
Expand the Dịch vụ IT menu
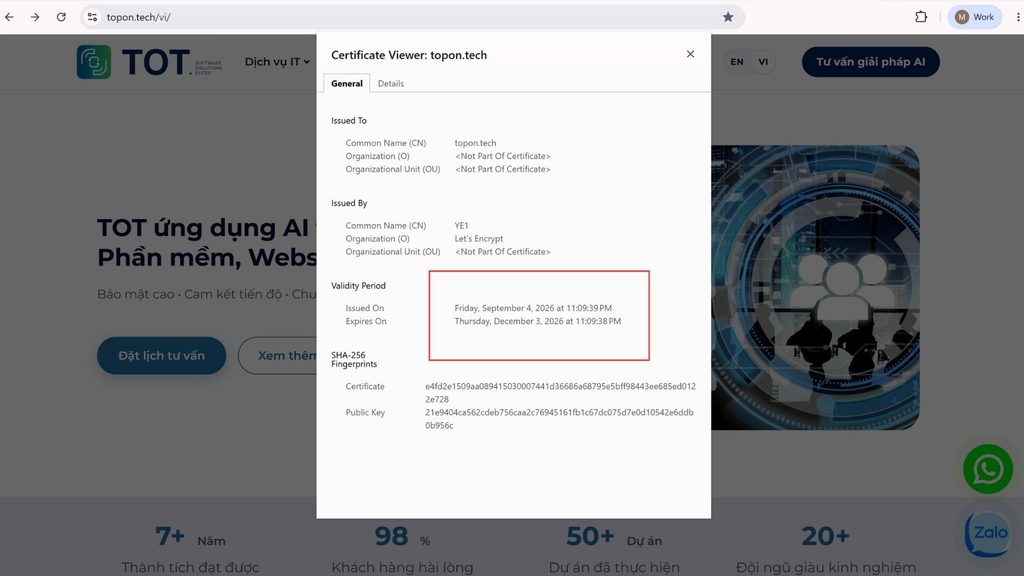[x=277, y=62]
